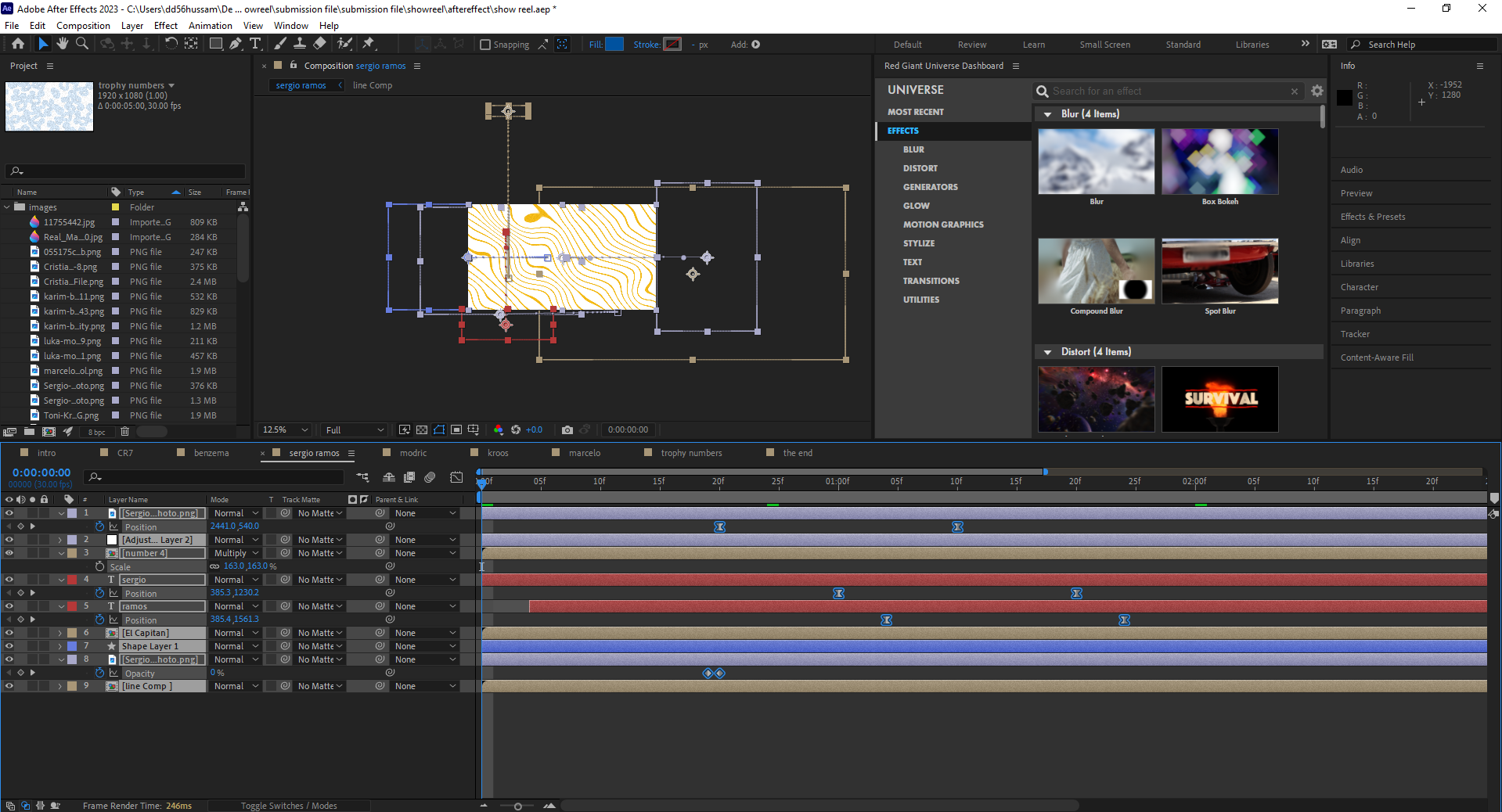Open blending mode dropdown for number 4 layer
Screen dimensions: 1502x812
tap(236, 553)
